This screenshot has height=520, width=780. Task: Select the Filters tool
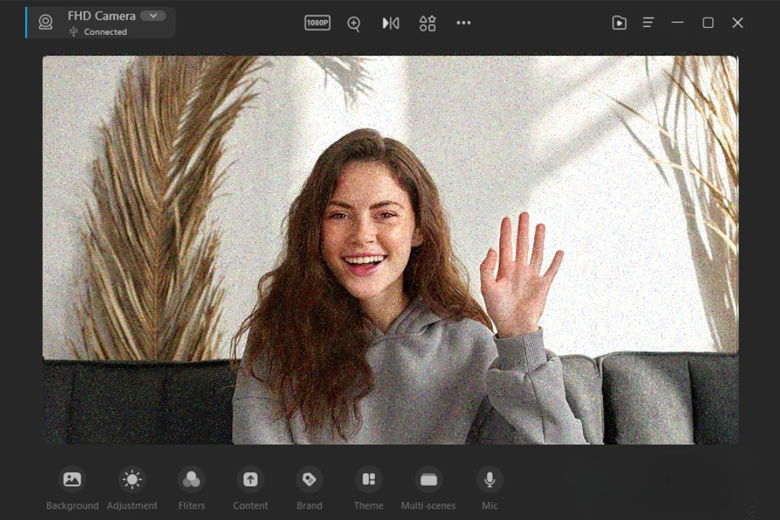pyautogui.click(x=191, y=480)
